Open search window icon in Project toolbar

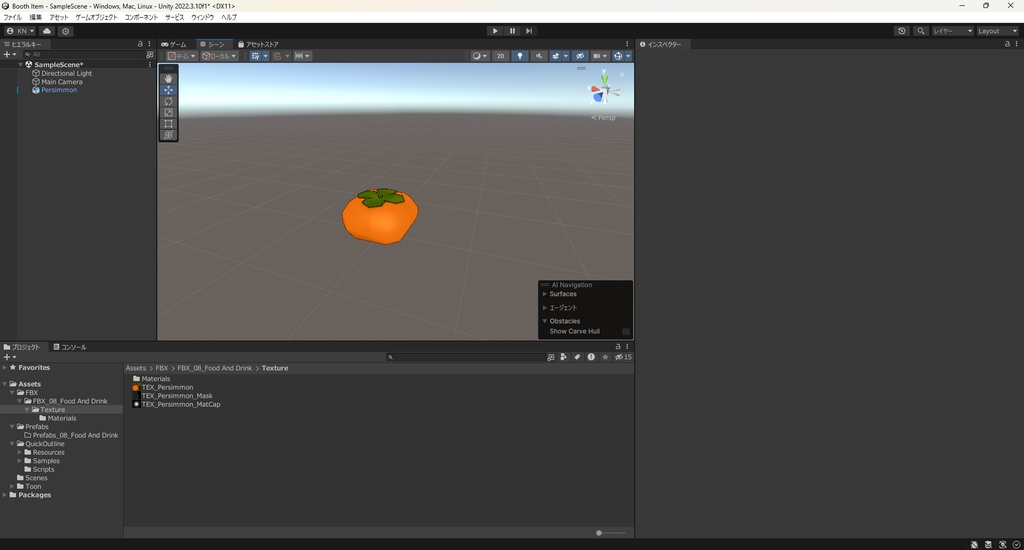click(551, 357)
